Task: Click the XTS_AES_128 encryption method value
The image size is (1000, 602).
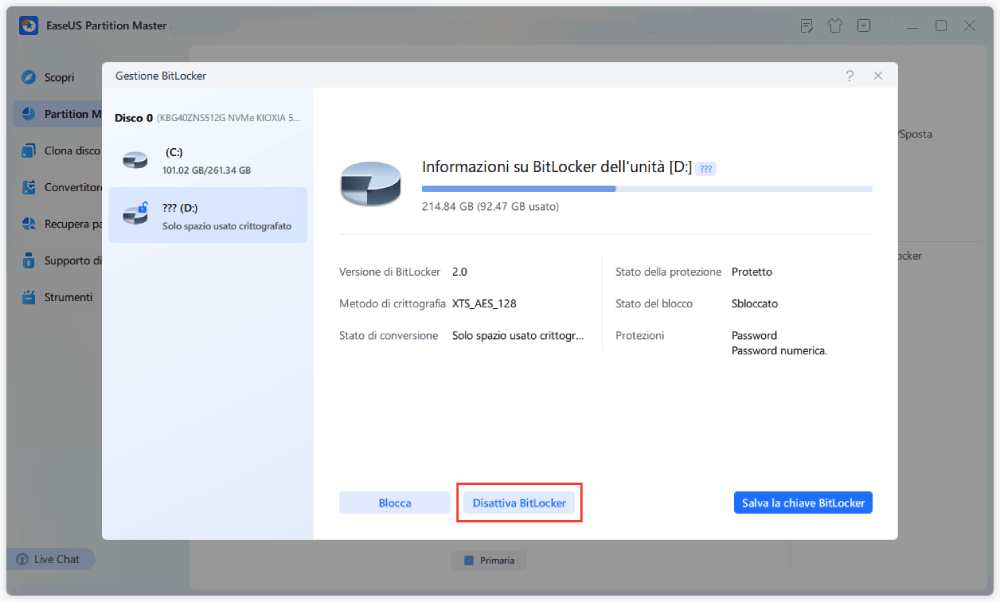Action: point(484,304)
